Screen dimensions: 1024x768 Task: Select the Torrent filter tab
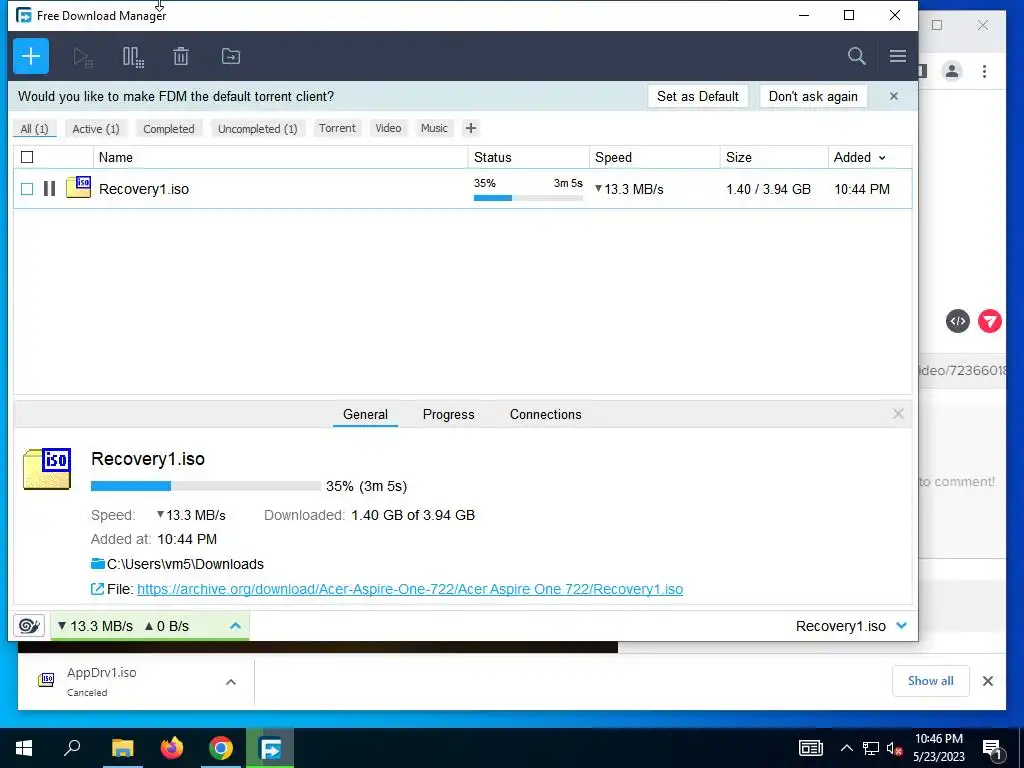click(x=338, y=128)
